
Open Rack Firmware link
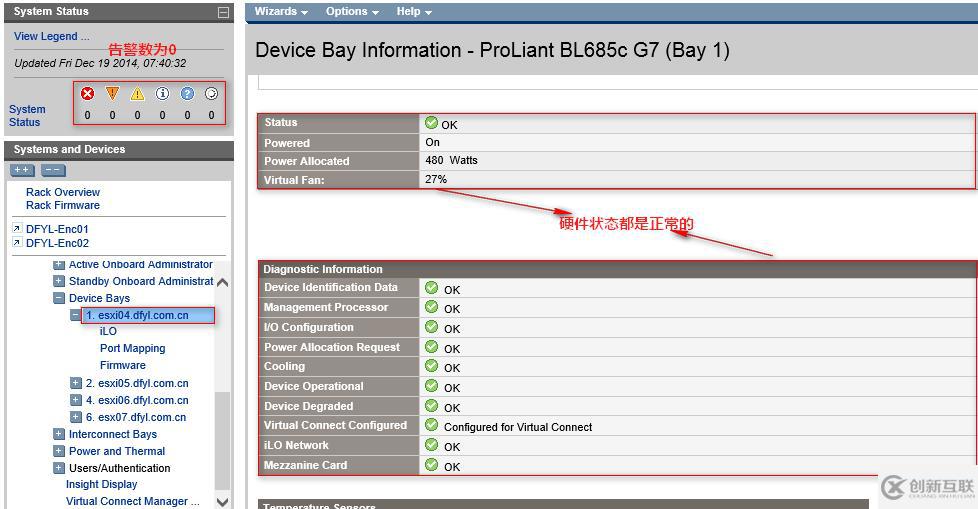coord(63,205)
